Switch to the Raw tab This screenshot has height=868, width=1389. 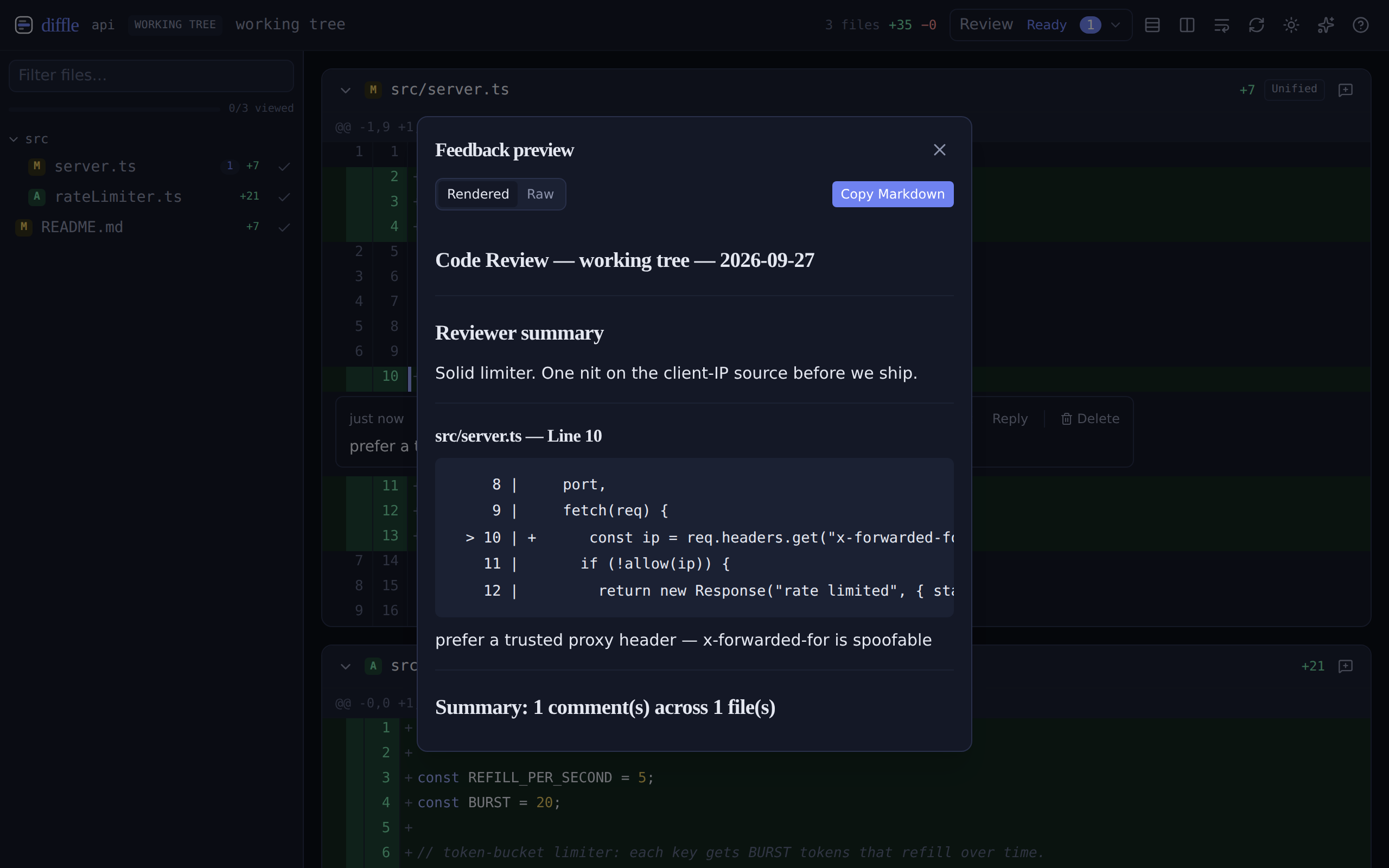(540, 194)
